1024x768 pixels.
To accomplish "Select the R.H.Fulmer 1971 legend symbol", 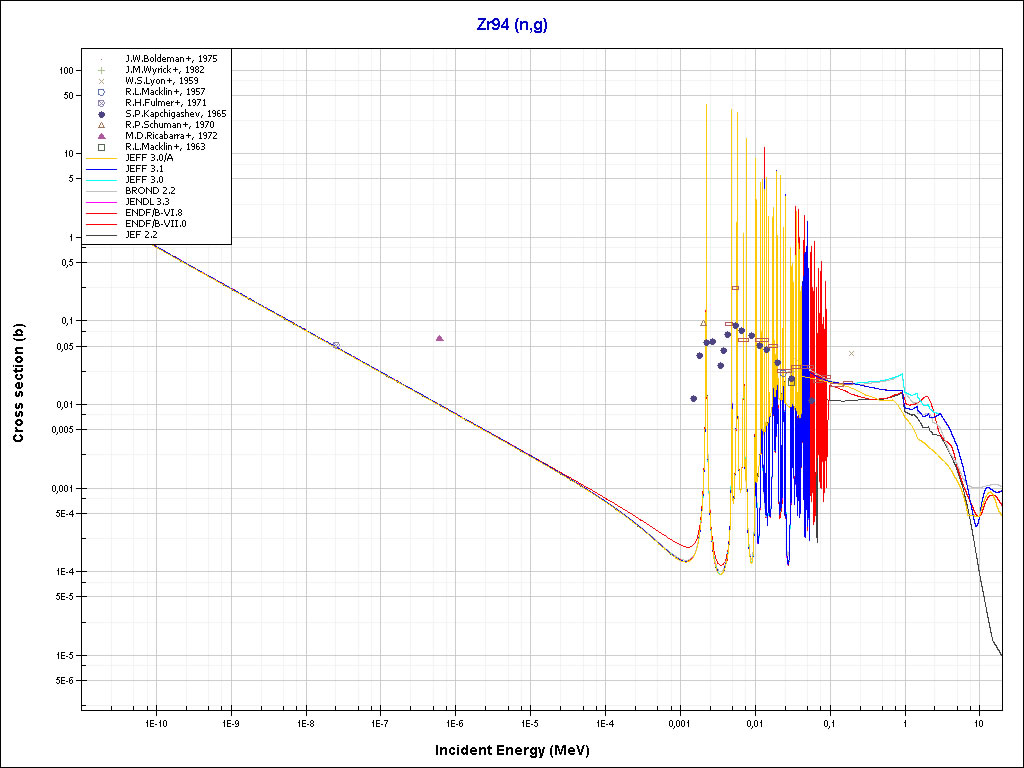I will coord(102,103).
